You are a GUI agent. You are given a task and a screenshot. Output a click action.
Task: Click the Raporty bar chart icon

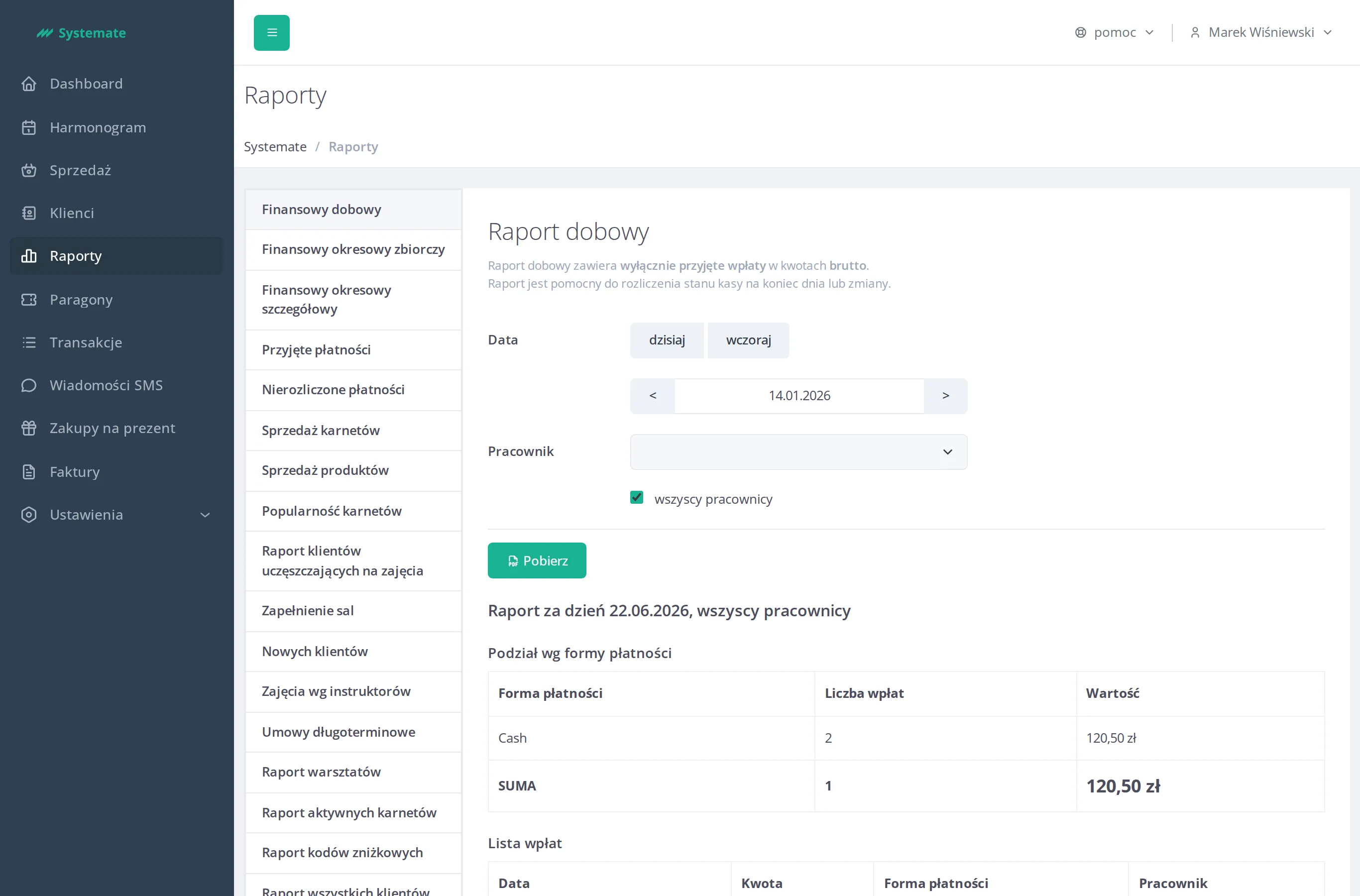(28, 256)
